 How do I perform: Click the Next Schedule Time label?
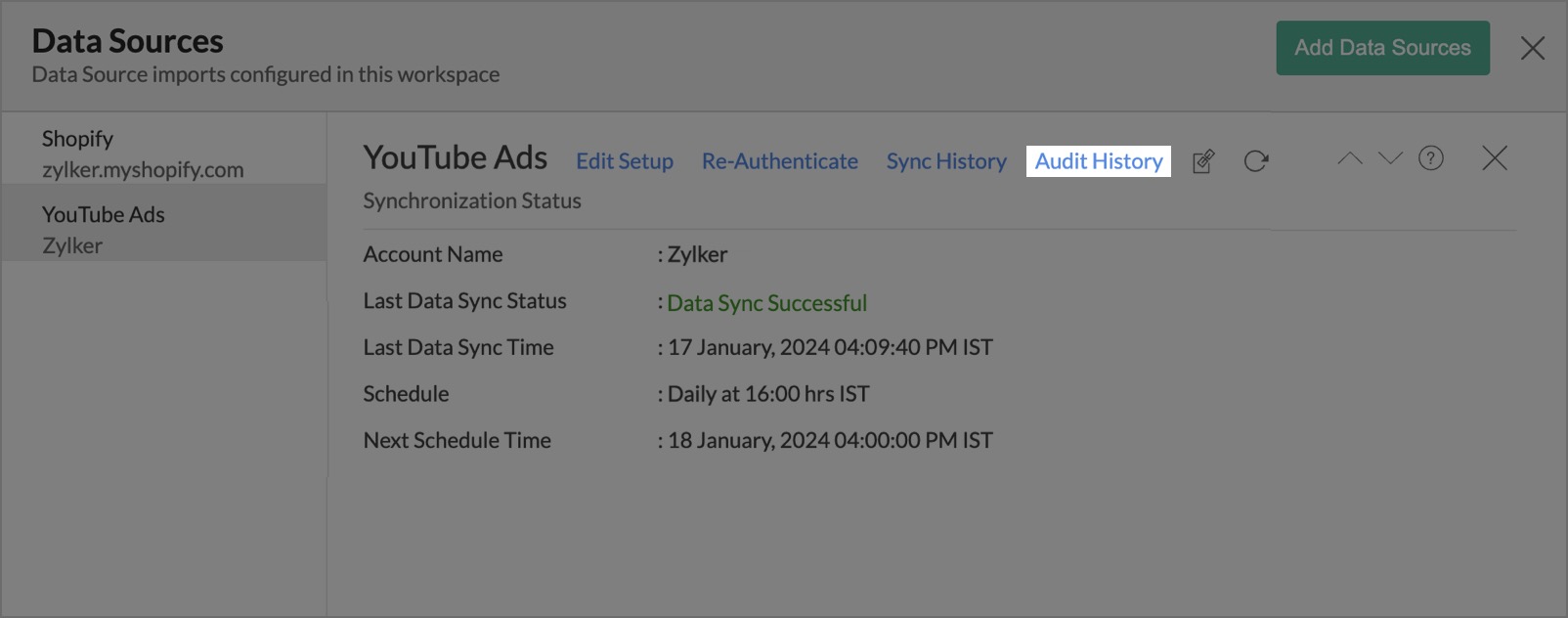pos(457,440)
